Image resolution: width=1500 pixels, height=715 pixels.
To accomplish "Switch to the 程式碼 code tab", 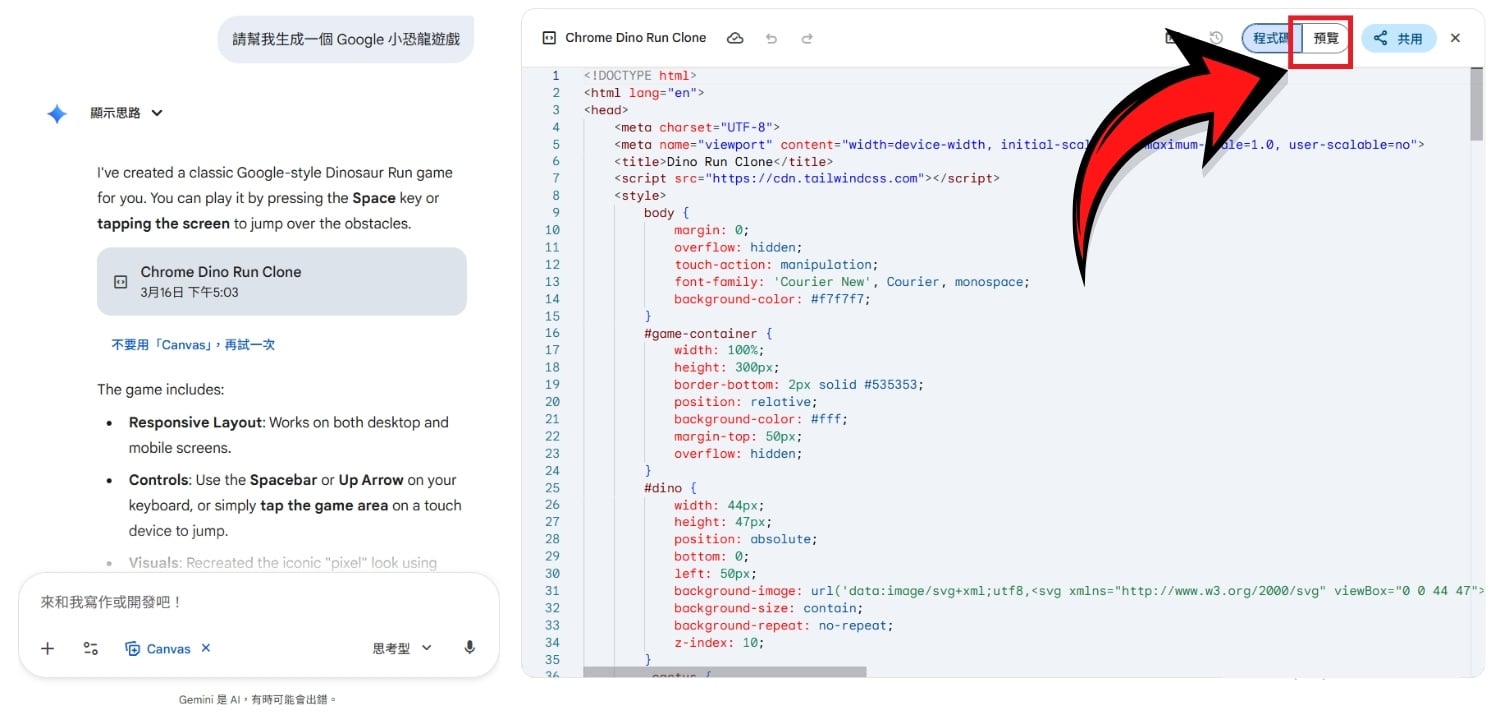I will (x=1270, y=38).
